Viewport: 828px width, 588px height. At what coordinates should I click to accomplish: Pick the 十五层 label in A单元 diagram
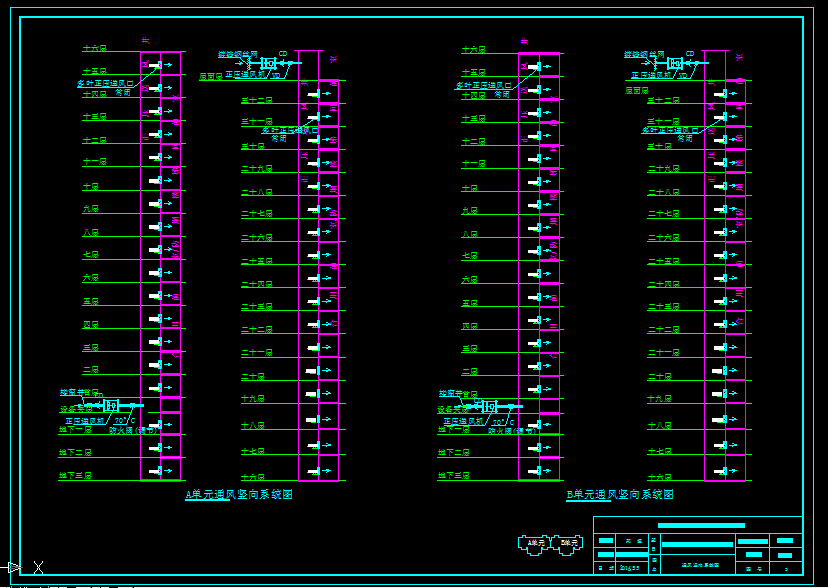[x=95, y=71]
